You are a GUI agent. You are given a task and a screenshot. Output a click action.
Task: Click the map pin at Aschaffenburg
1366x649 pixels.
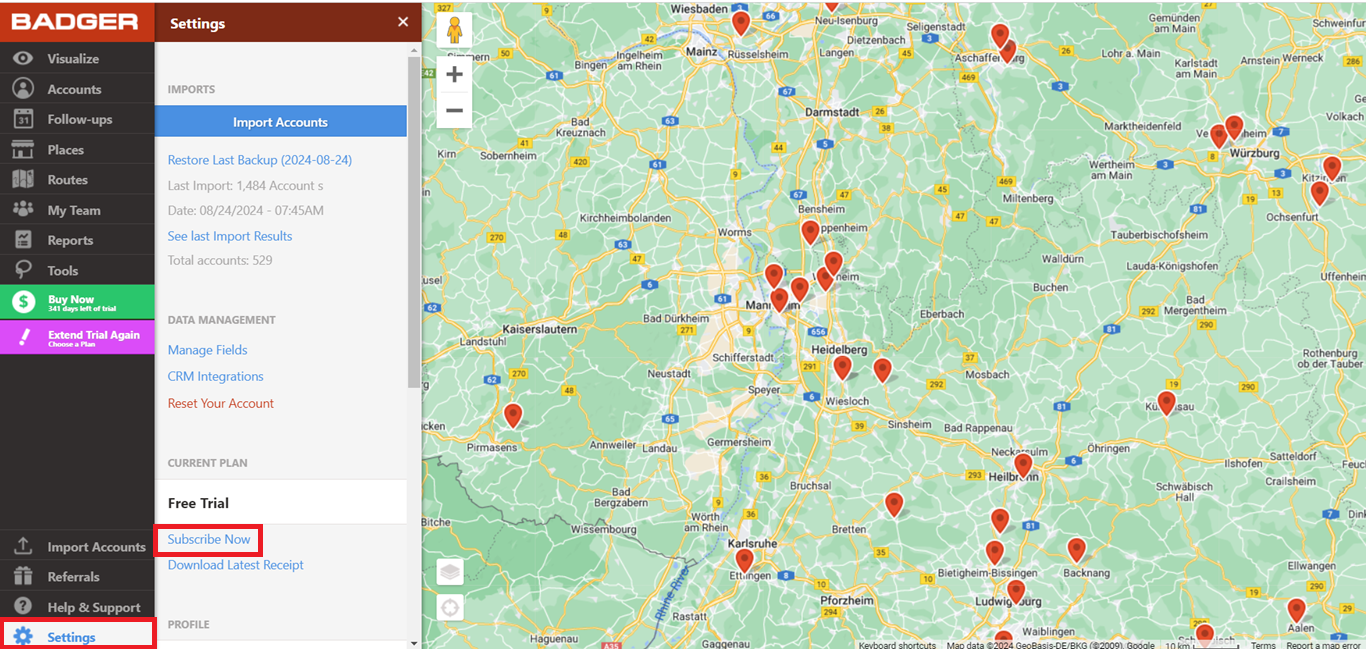[x=1000, y=36]
